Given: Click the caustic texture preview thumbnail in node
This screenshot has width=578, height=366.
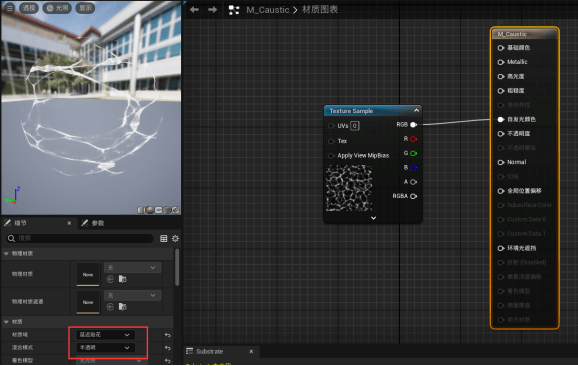Looking at the screenshot, I should [x=349, y=188].
